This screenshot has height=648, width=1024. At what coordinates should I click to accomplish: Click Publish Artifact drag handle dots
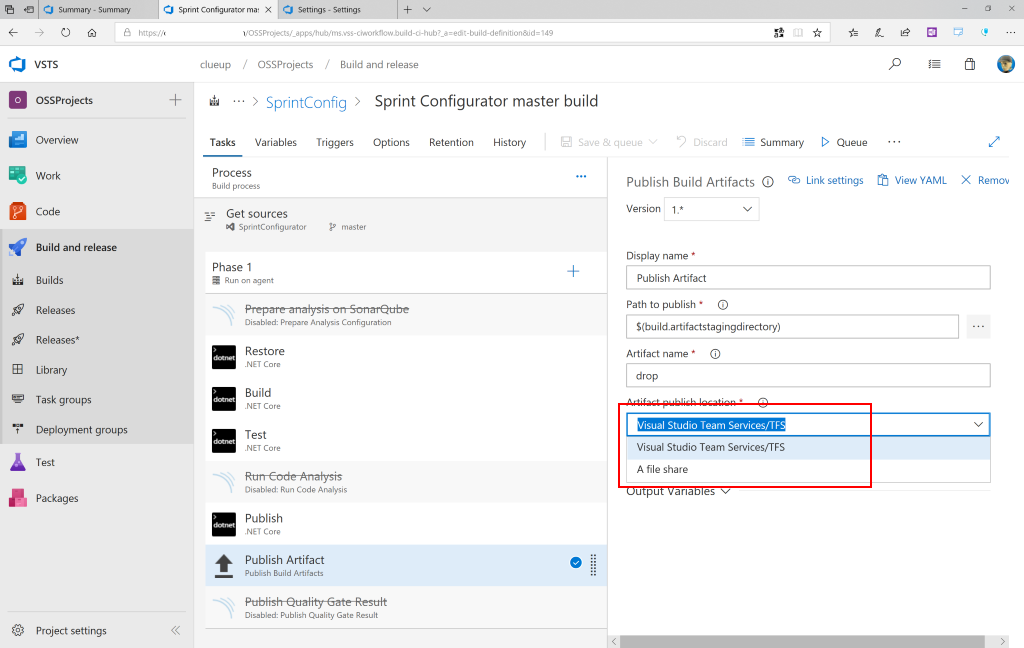pyautogui.click(x=593, y=565)
